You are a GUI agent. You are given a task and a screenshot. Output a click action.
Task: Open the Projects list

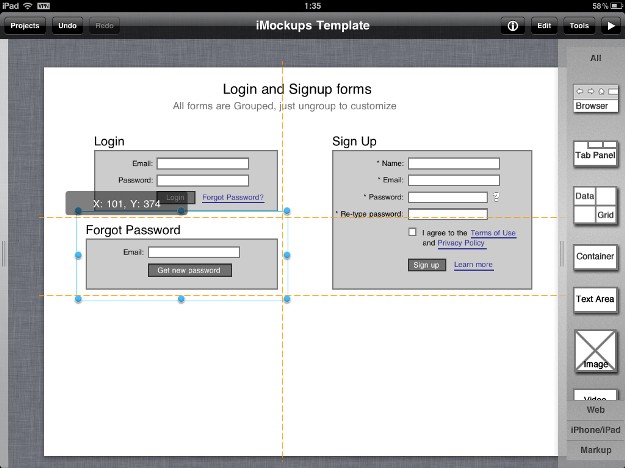25,26
